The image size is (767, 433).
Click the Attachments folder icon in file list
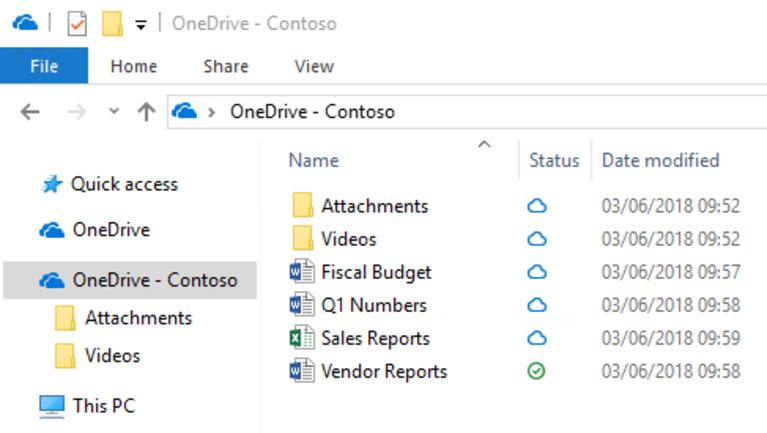coord(303,205)
